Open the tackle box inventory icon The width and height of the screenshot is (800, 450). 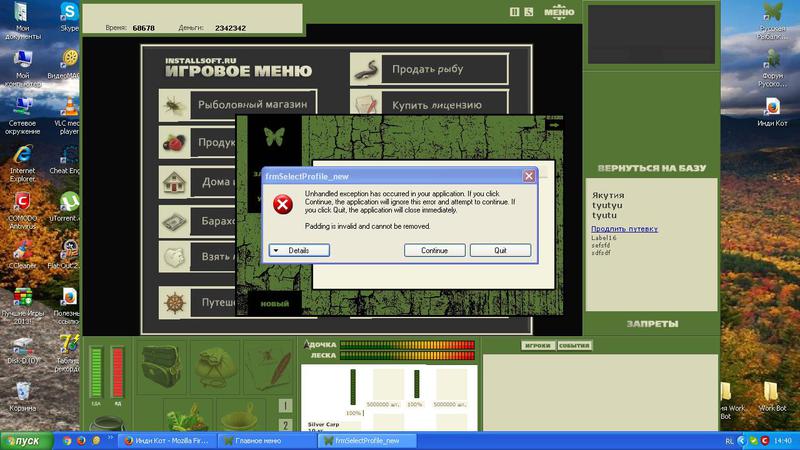tap(161, 366)
